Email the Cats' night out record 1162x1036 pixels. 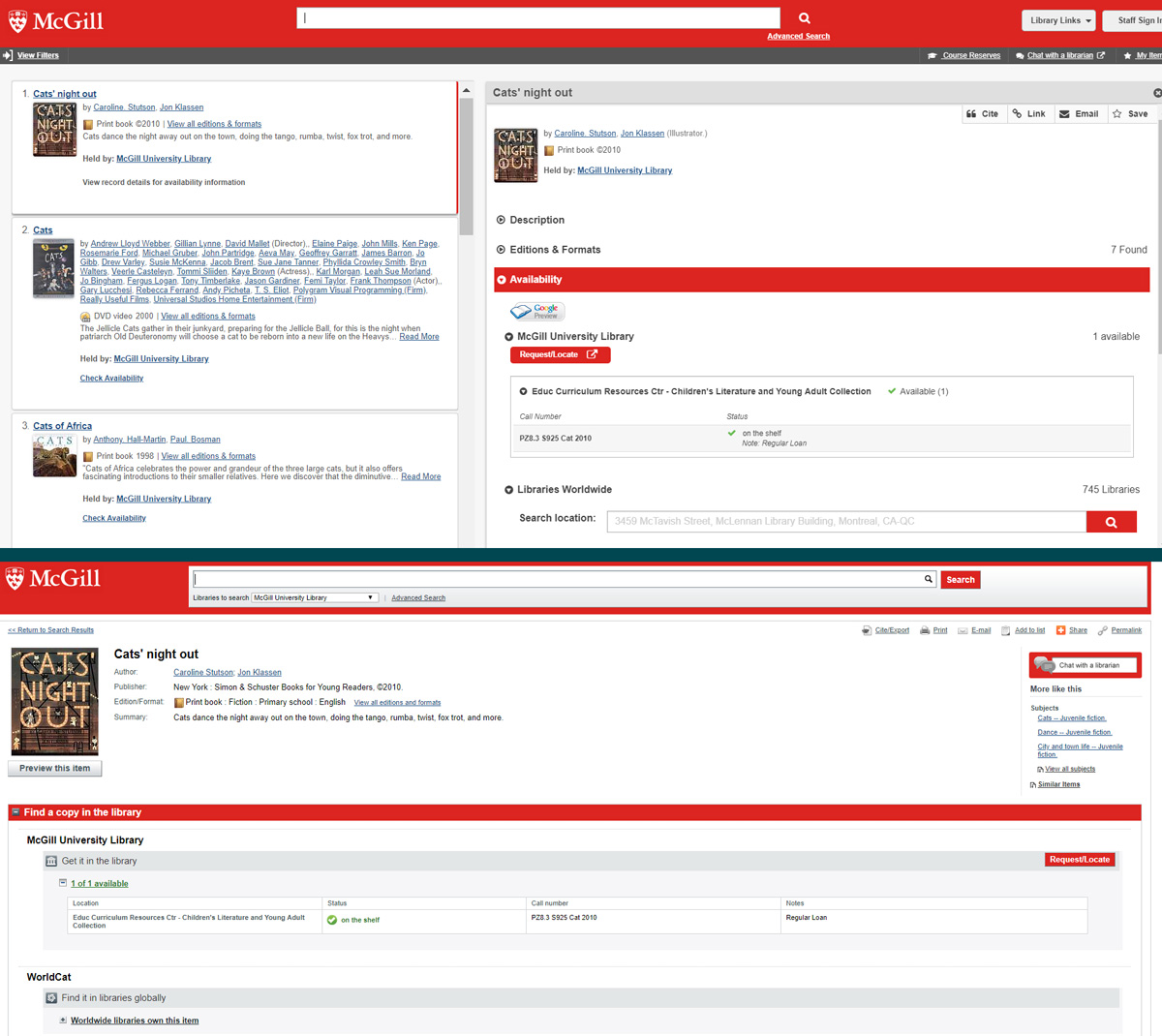[1079, 113]
